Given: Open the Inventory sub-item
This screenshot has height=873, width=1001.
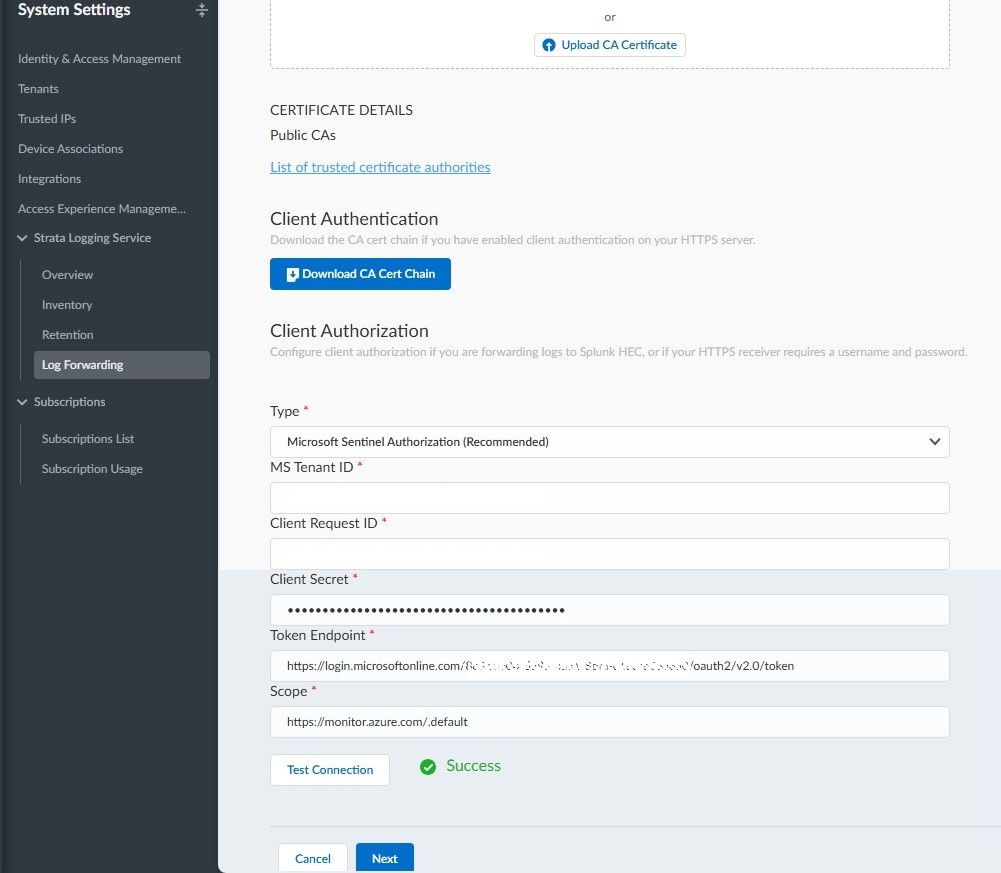Looking at the screenshot, I should tap(67, 305).
